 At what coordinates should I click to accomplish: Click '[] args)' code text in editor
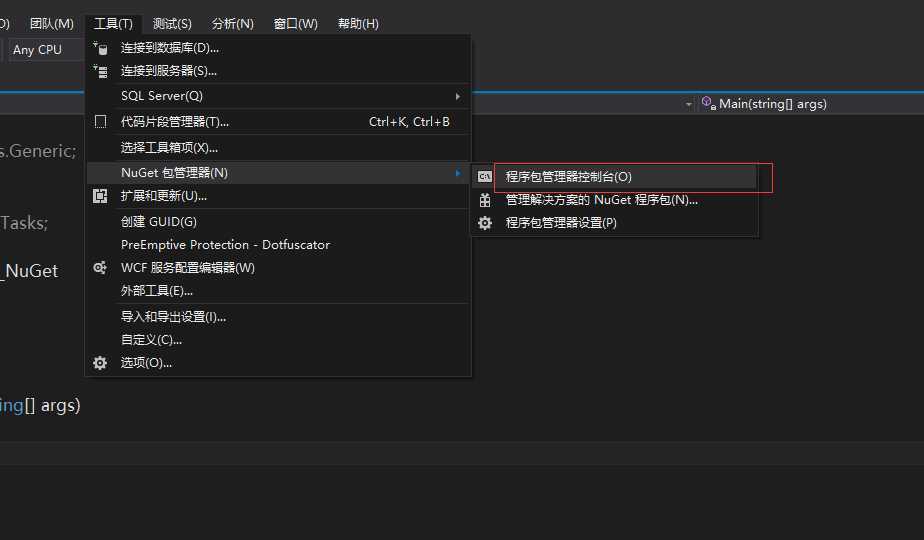coord(52,406)
